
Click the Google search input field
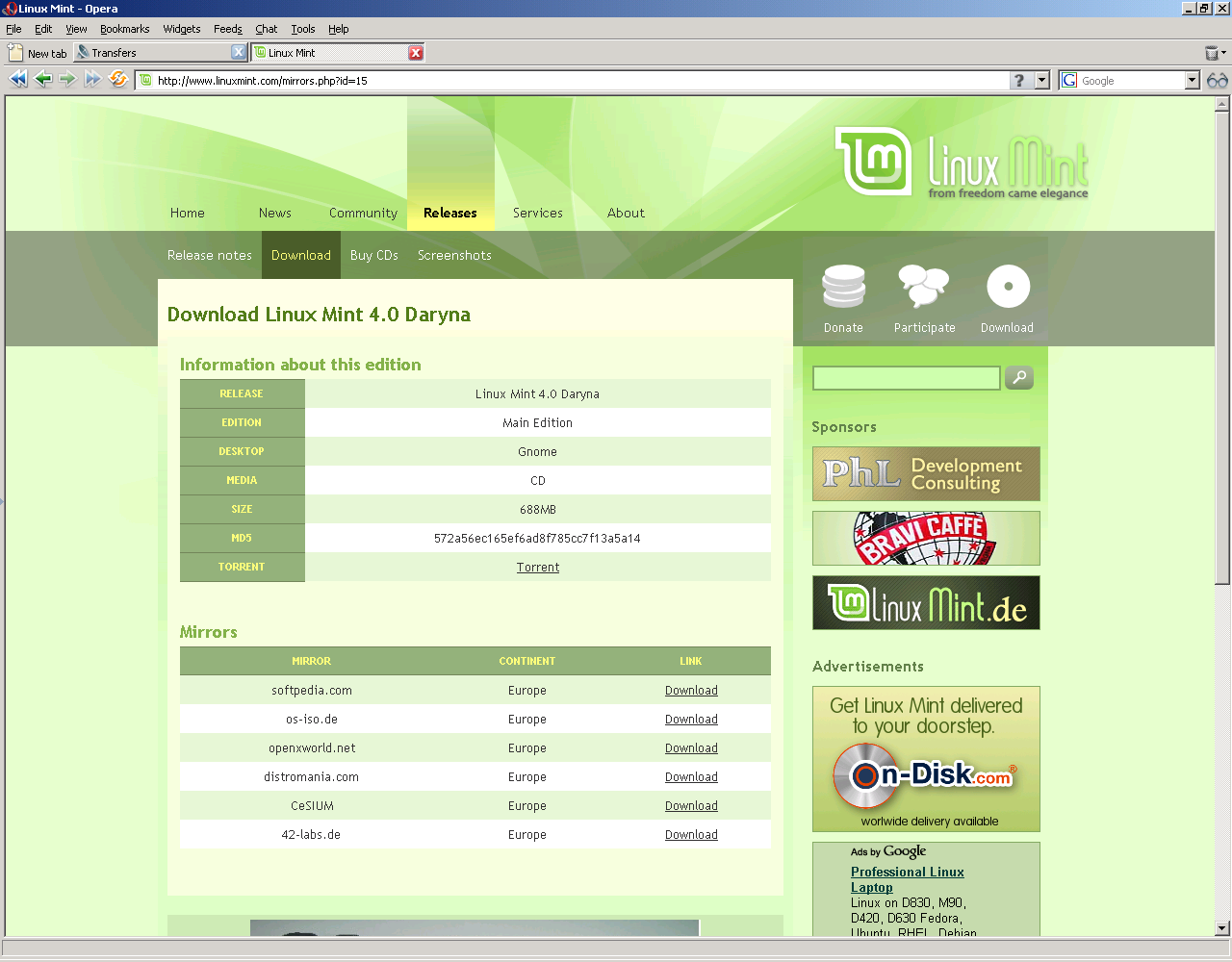click(x=1131, y=81)
